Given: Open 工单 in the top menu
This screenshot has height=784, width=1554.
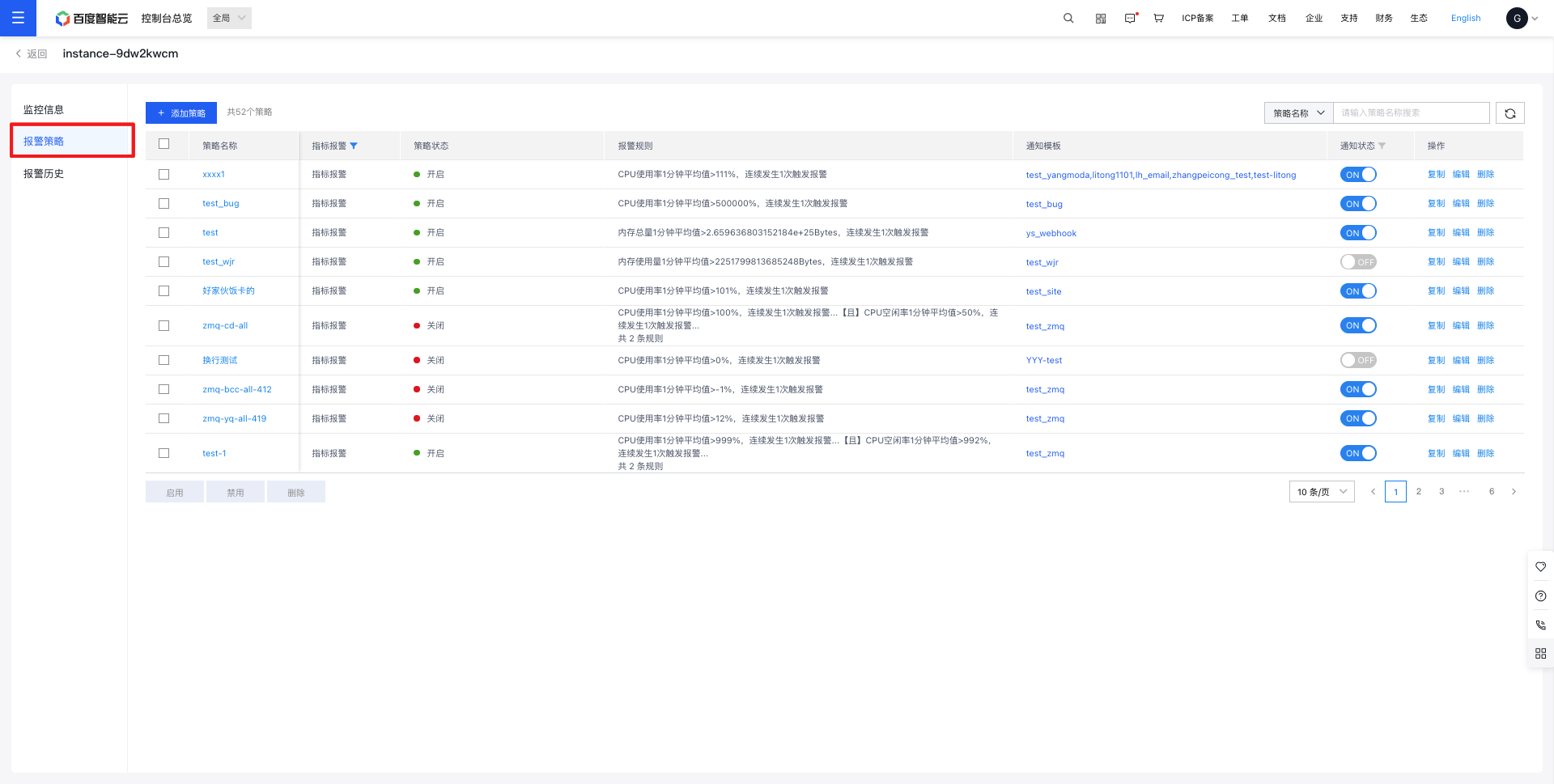Looking at the screenshot, I should coord(1240,19).
